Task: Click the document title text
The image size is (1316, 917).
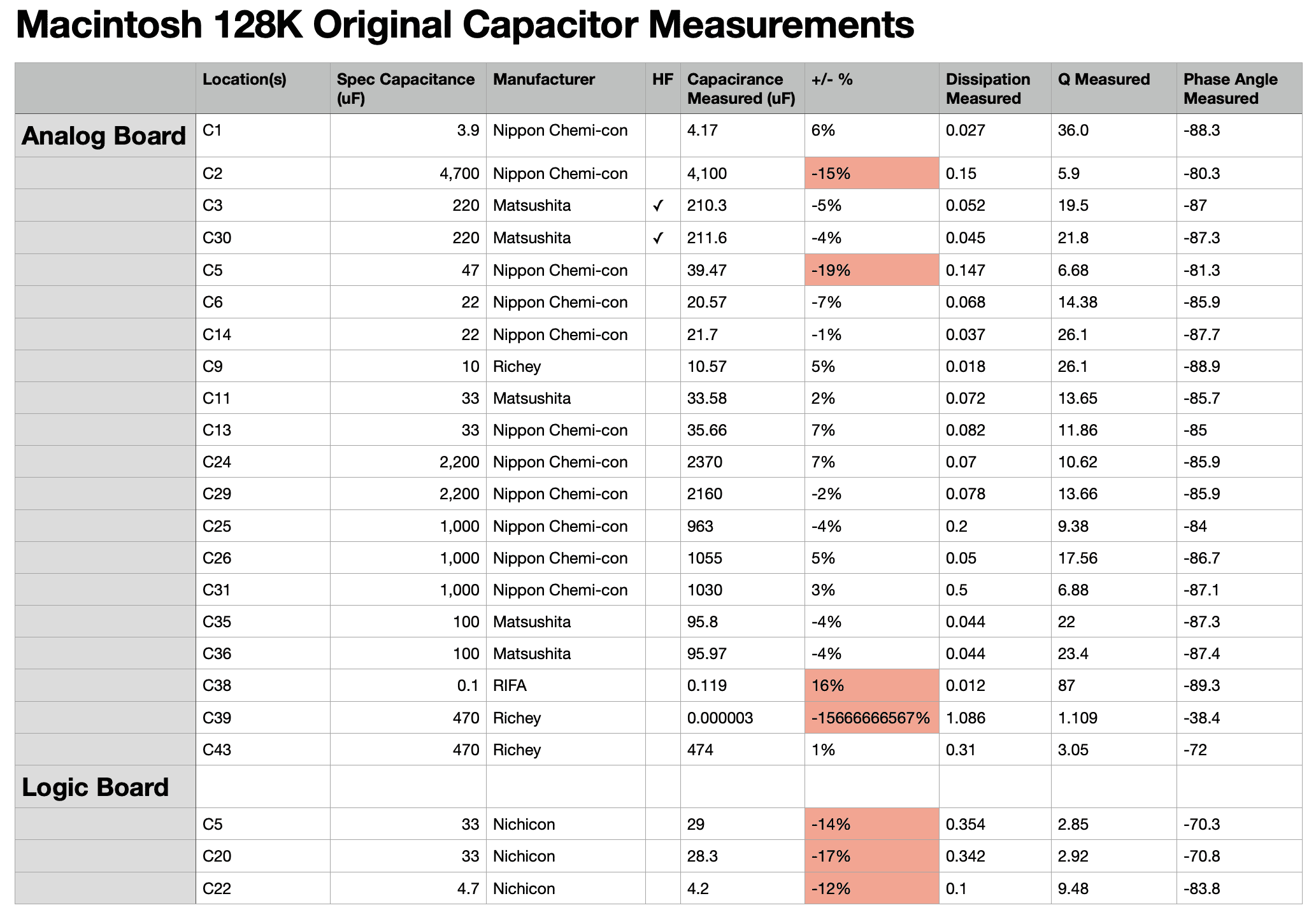Action: (465, 25)
